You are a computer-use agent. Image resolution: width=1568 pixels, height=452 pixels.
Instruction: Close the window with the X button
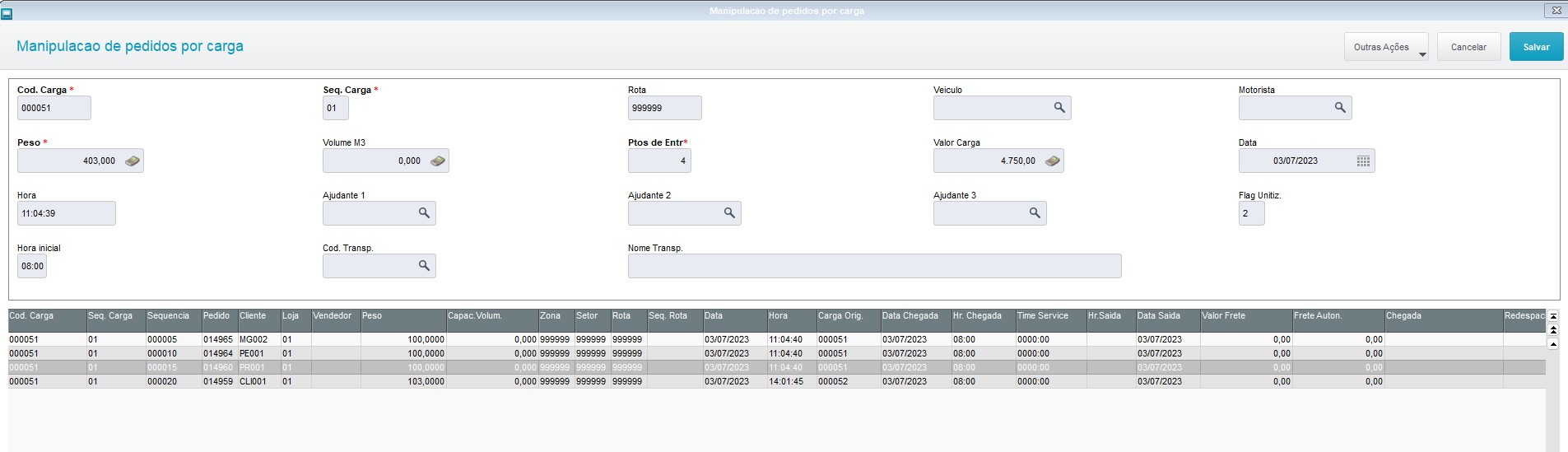click(x=1556, y=11)
